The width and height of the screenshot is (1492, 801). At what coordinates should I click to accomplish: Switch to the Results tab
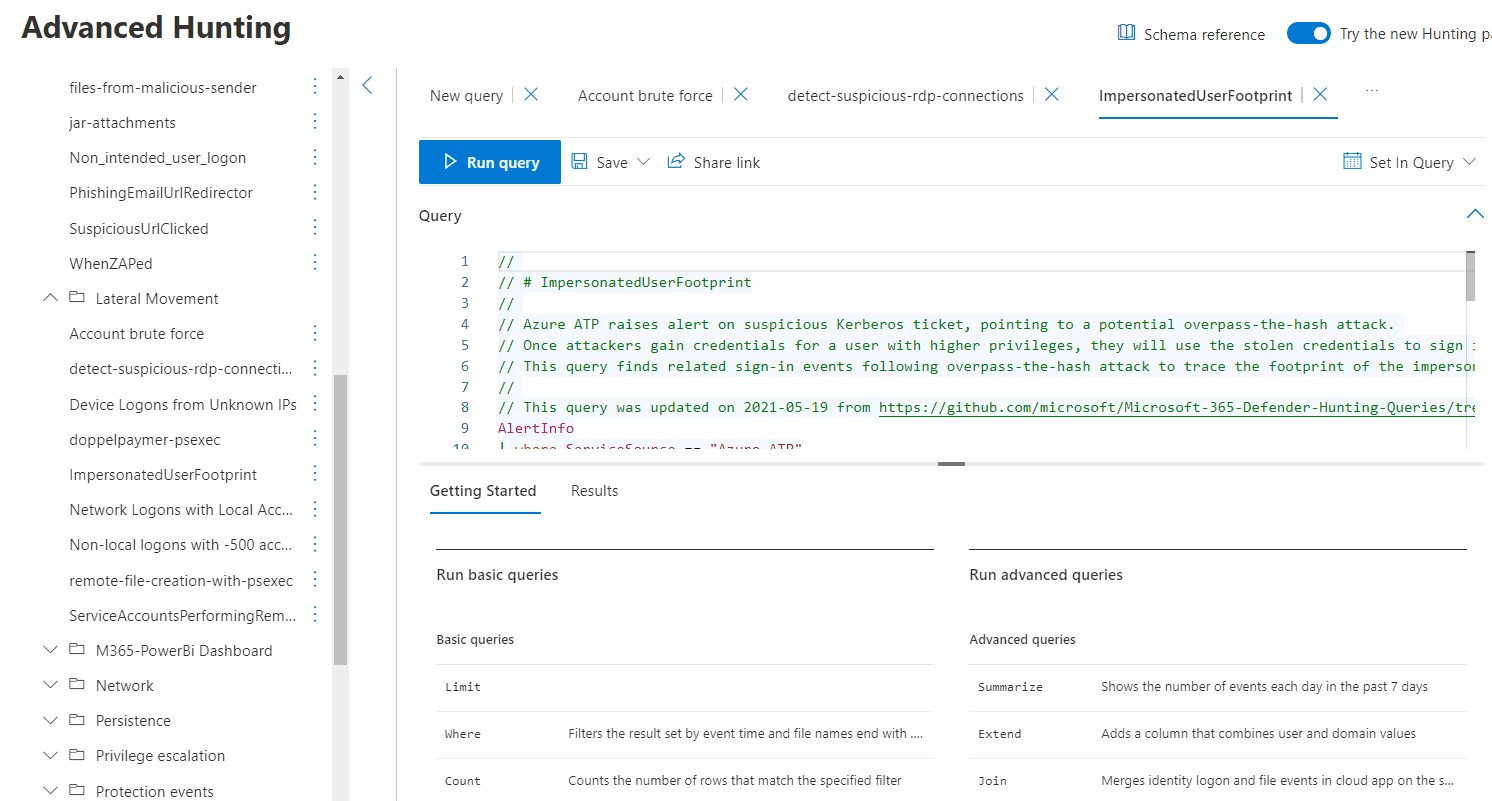594,491
